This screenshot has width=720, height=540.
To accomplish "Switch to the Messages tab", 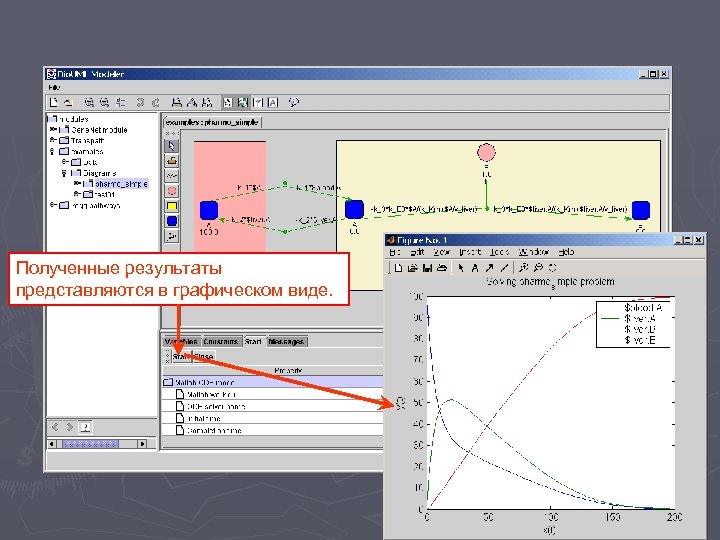I will point(286,342).
